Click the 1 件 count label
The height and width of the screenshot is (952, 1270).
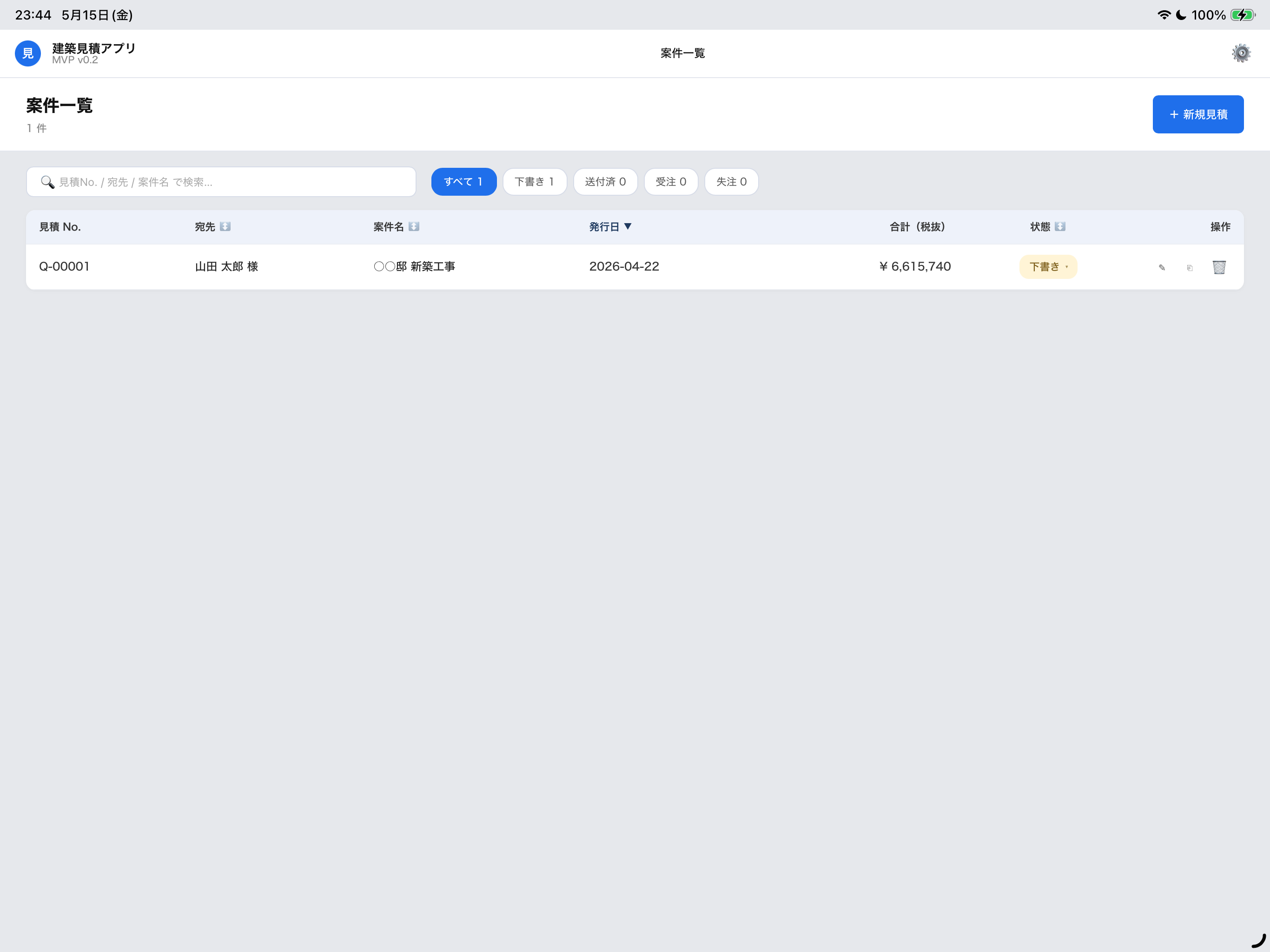[x=37, y=128]
